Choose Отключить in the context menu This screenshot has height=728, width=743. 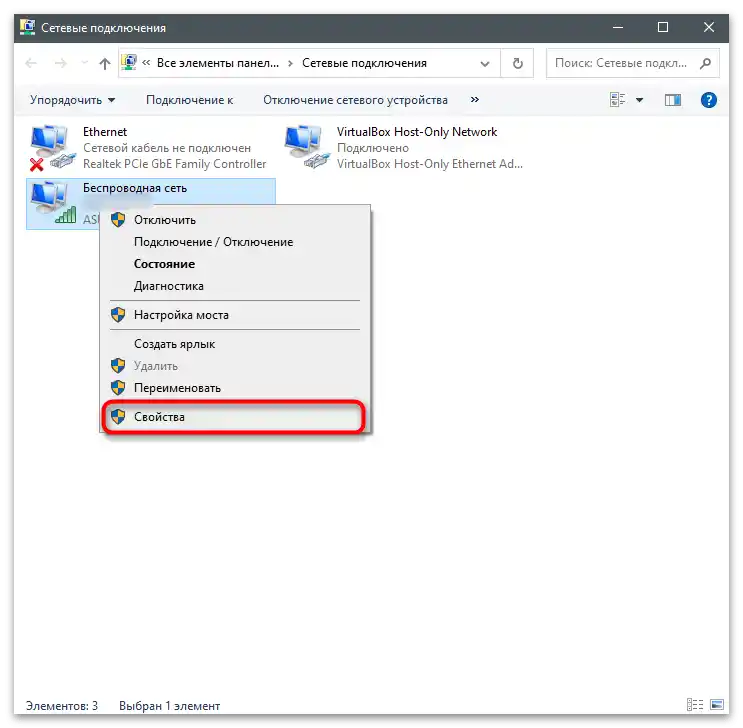[235, 220]
